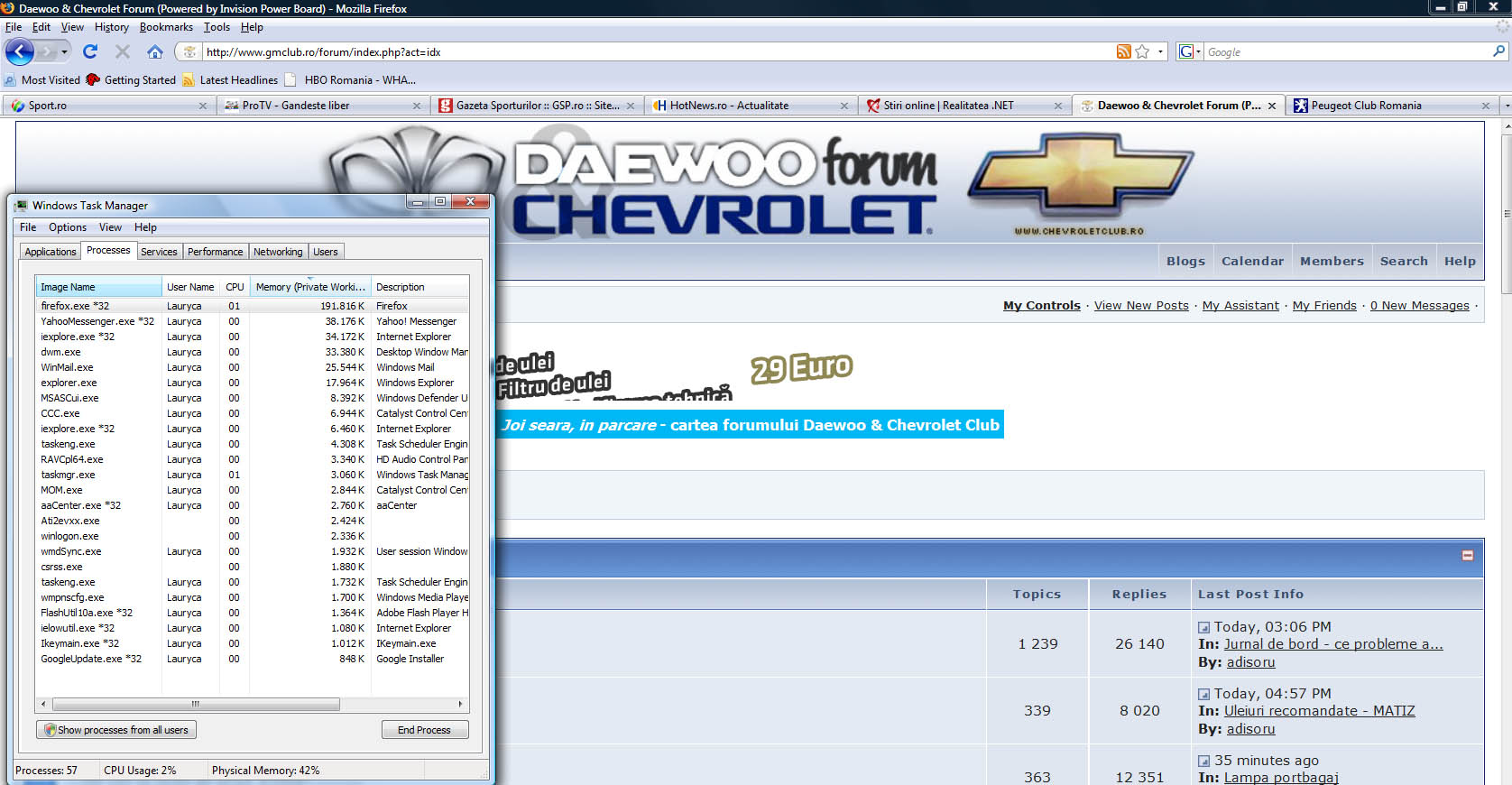Viewport: 1512px width, 785px height.
Task: Click View New Posts link
Action: [1141, 306]
